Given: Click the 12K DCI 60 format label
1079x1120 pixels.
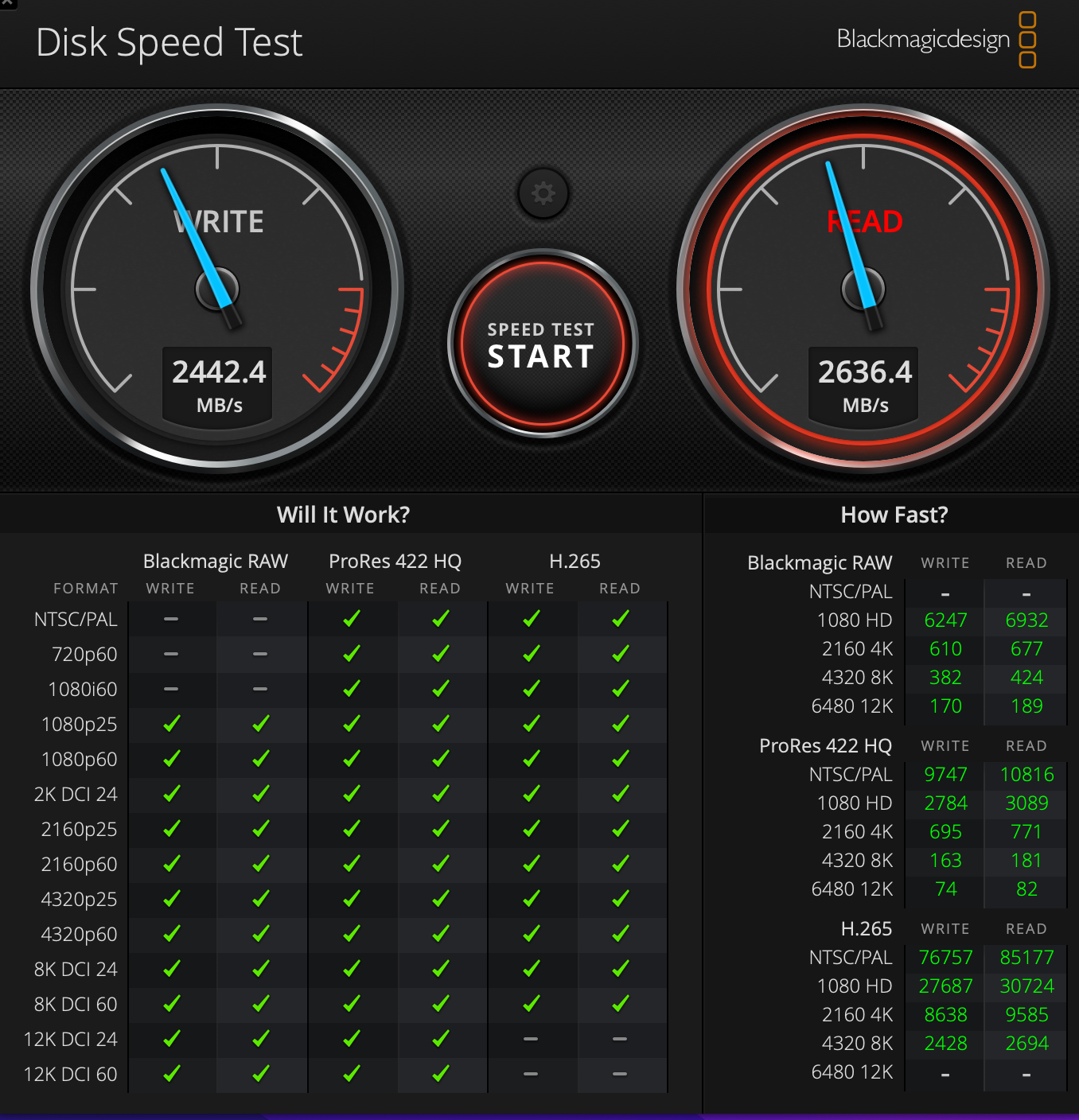Looking at the screenshot, I should tap(72, 1073).
